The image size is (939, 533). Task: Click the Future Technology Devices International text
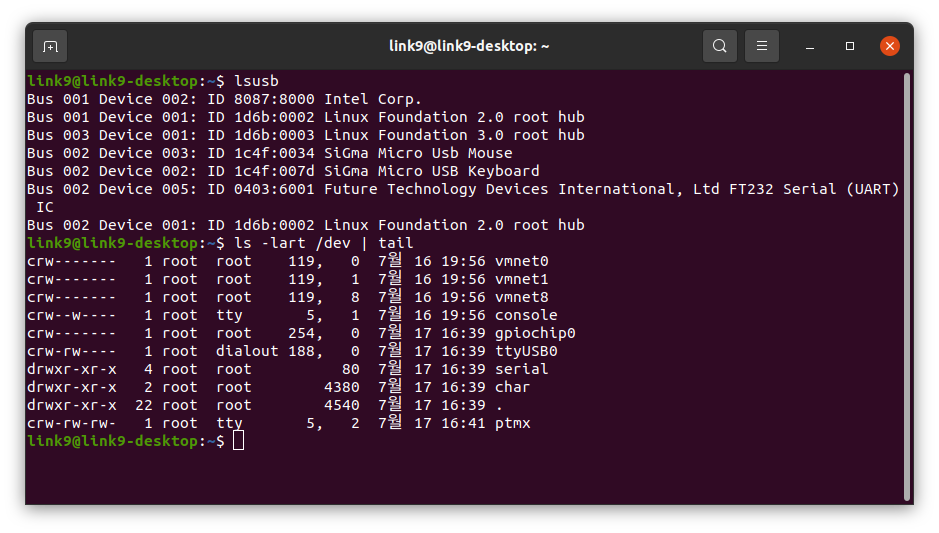coord(499,189)
